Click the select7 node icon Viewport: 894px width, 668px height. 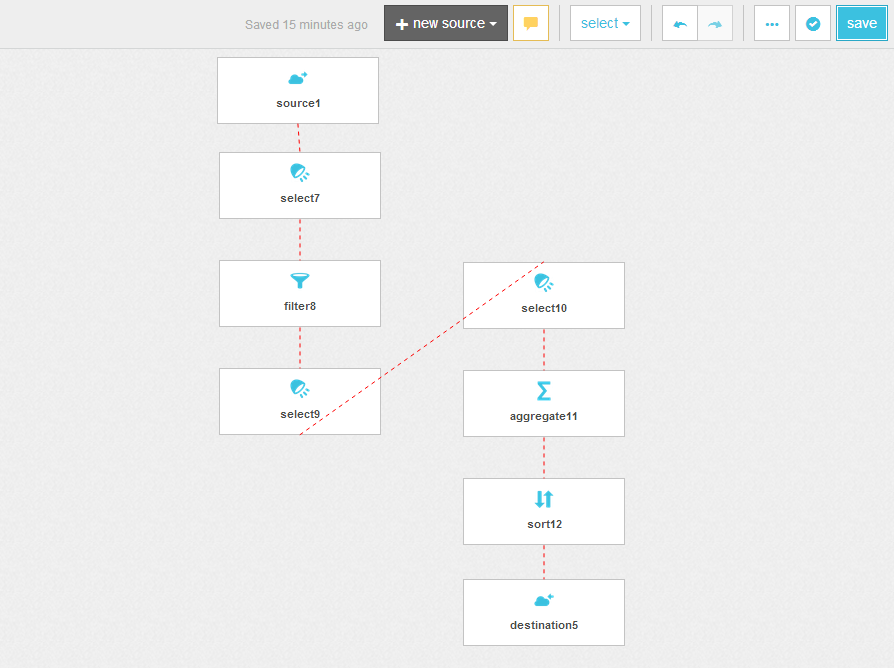click(299, 173)
